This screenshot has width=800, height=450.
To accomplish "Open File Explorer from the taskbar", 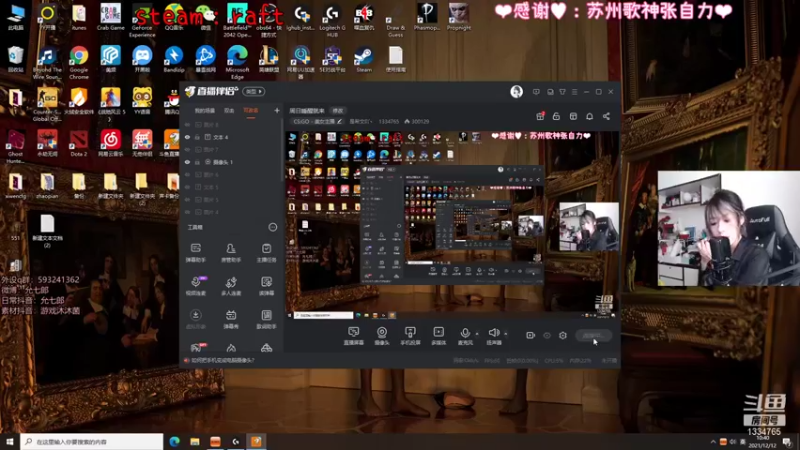I will (195, 442).
